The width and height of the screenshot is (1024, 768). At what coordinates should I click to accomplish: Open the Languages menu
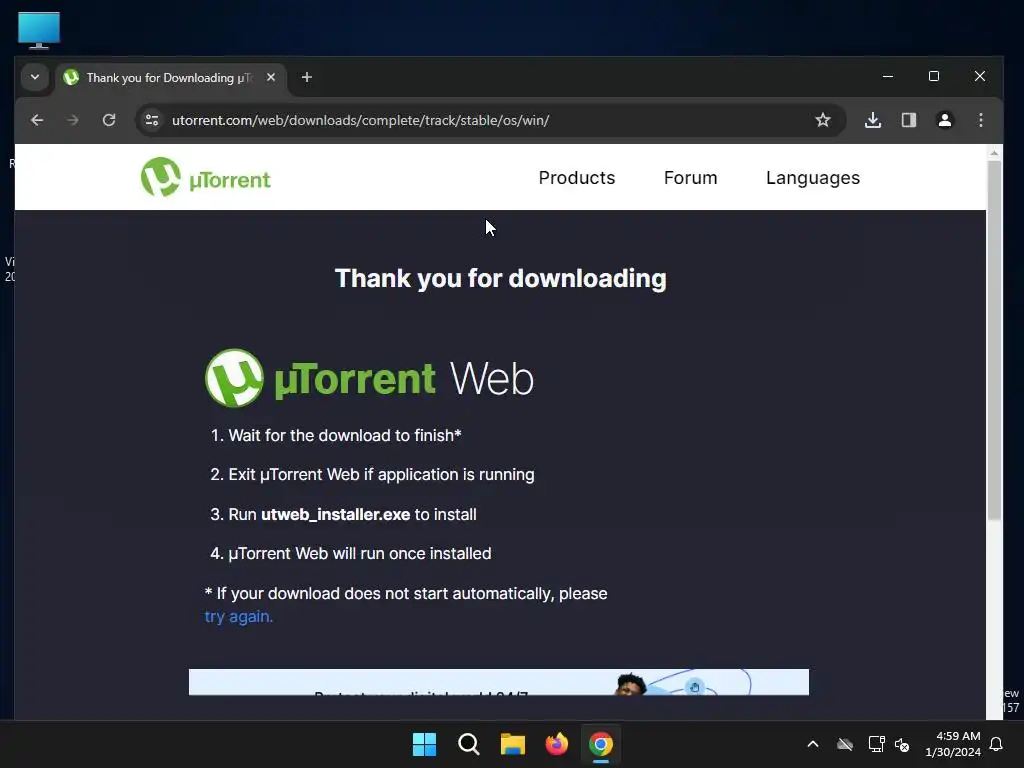pos(813,178)
